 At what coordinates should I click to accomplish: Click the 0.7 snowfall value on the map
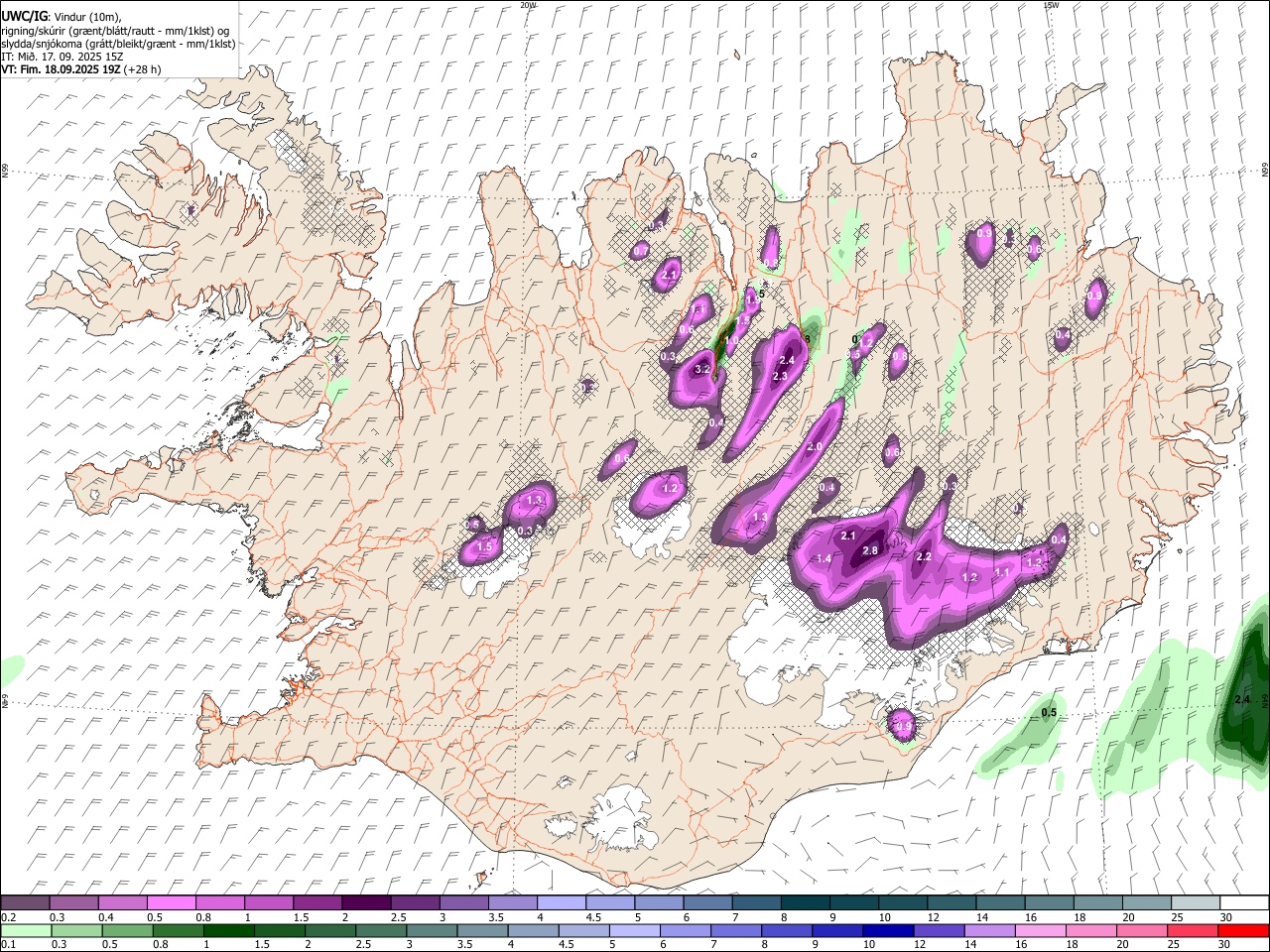point(640,252)
